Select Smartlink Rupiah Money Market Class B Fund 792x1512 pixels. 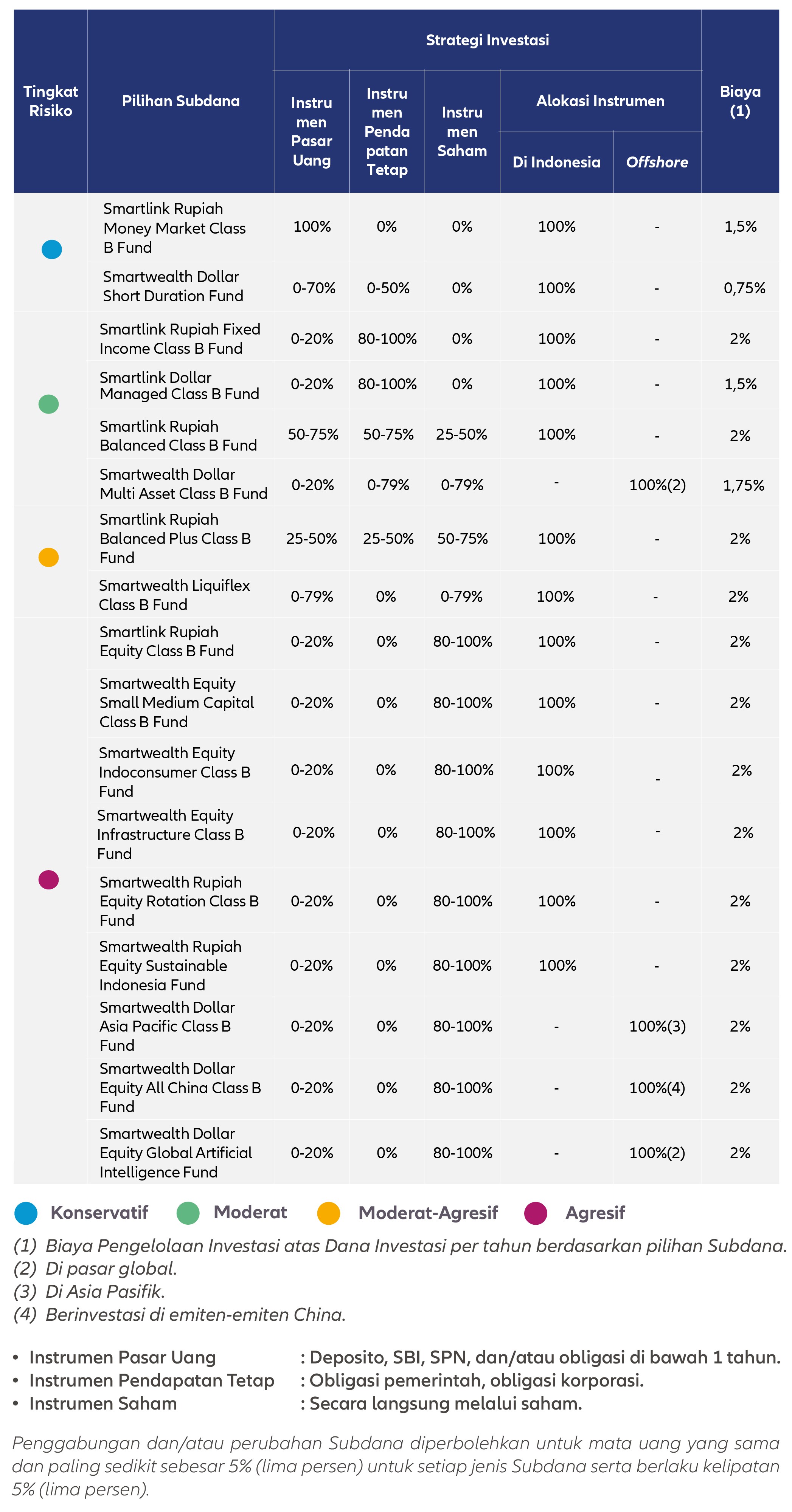pos(174,228)
